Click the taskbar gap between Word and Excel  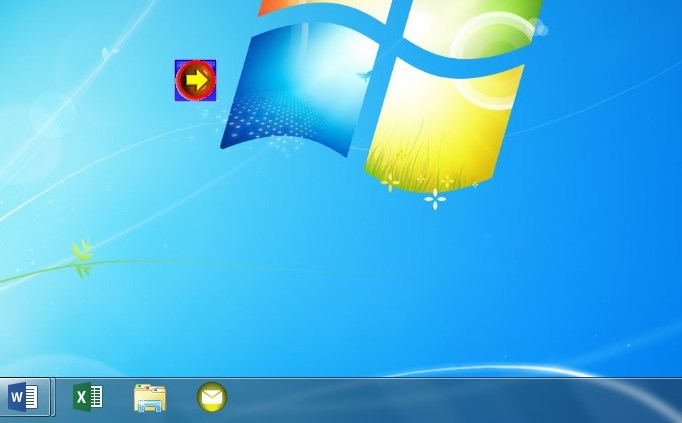(x=57, y=400)
